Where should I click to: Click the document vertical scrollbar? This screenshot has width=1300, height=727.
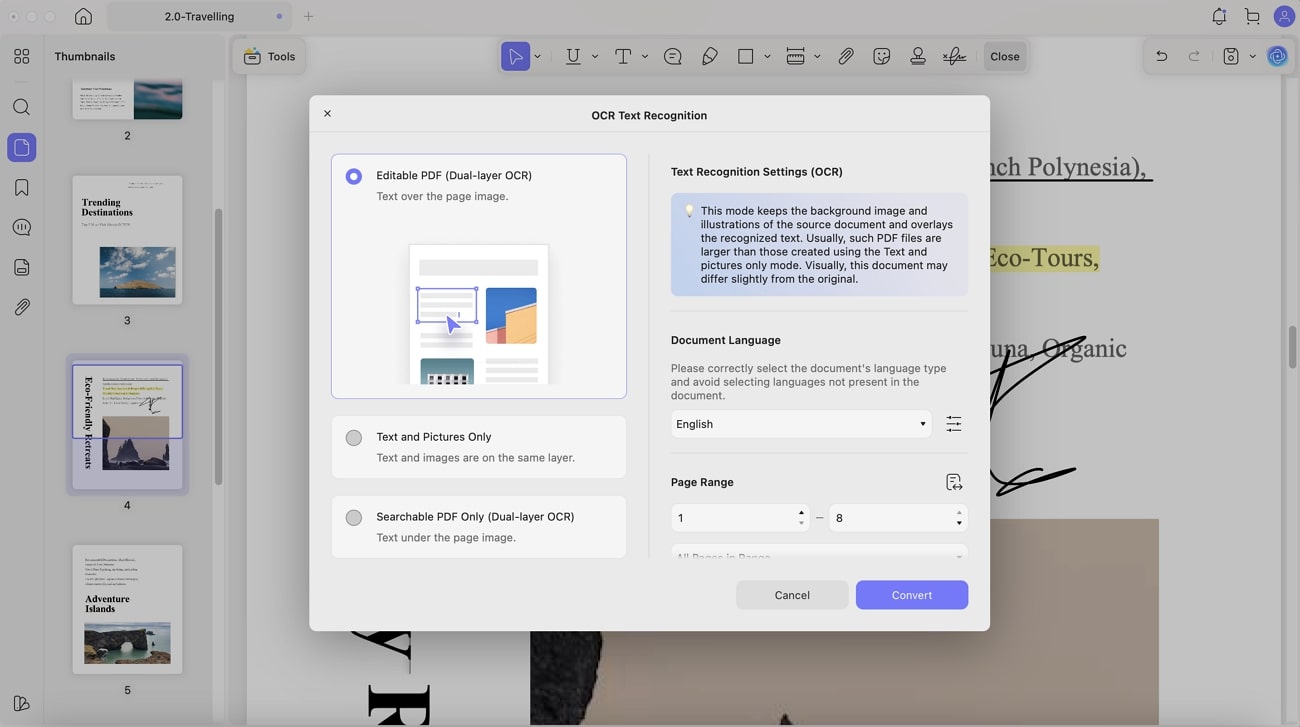tap(1292, 347)
